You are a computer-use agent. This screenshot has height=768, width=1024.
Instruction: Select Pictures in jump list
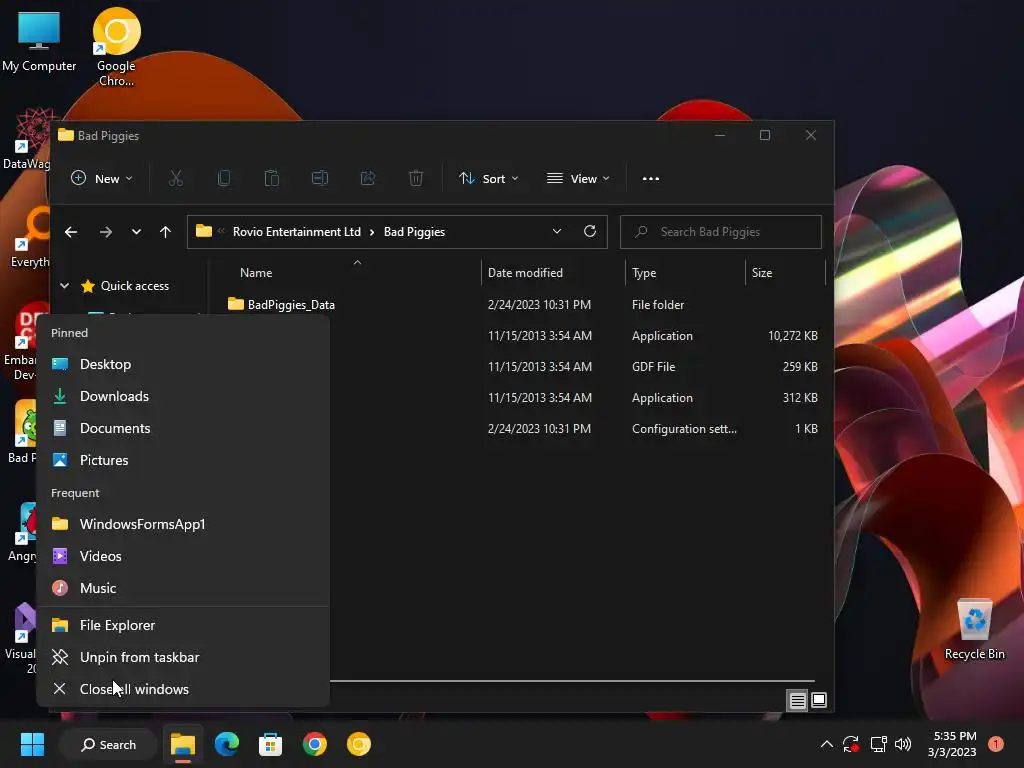coord(183,460)
